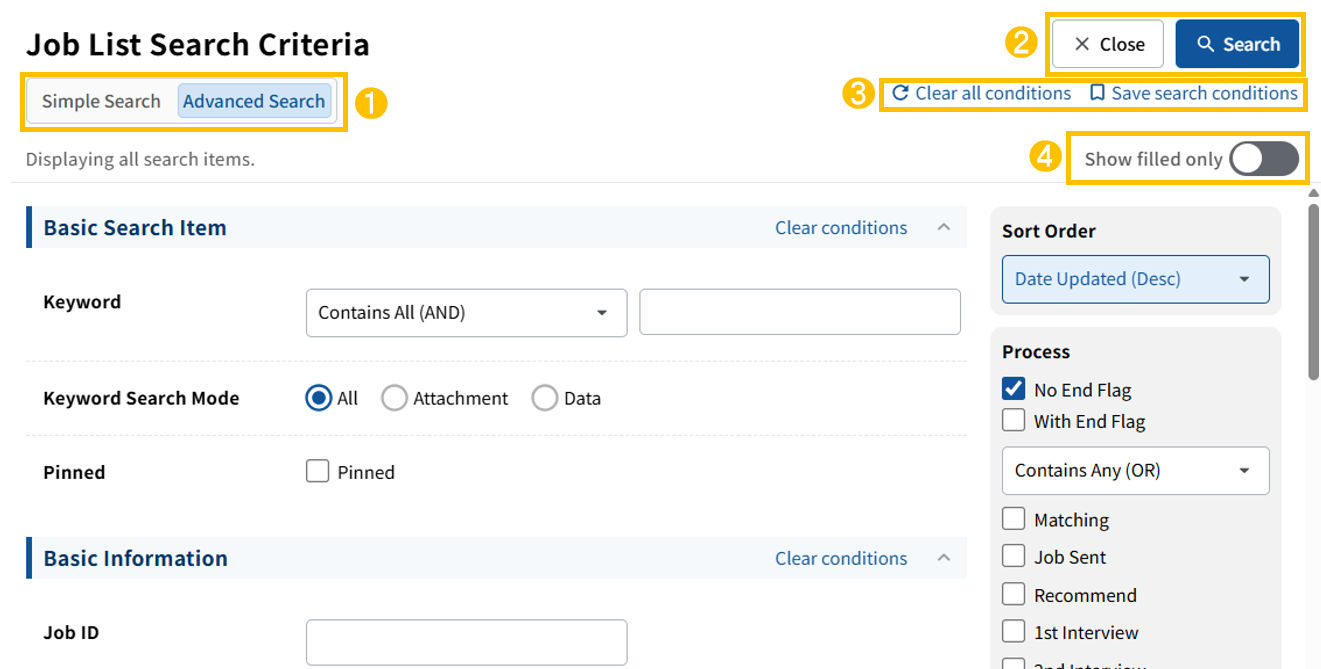
Task: Collapse the Basic Information section chevron
Action: [943, 558]
